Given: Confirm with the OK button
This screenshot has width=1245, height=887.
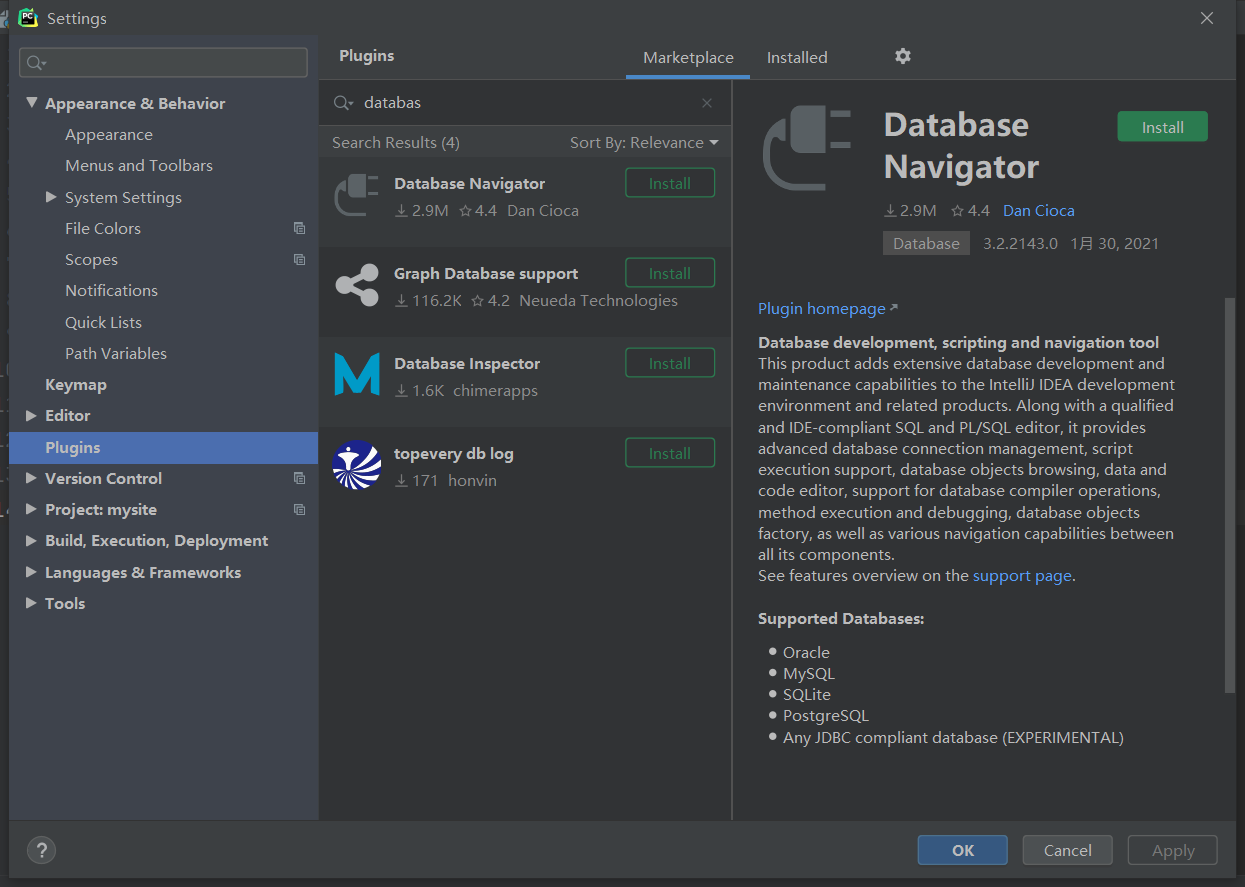Looking at the screenshot, I should [962, 850].
